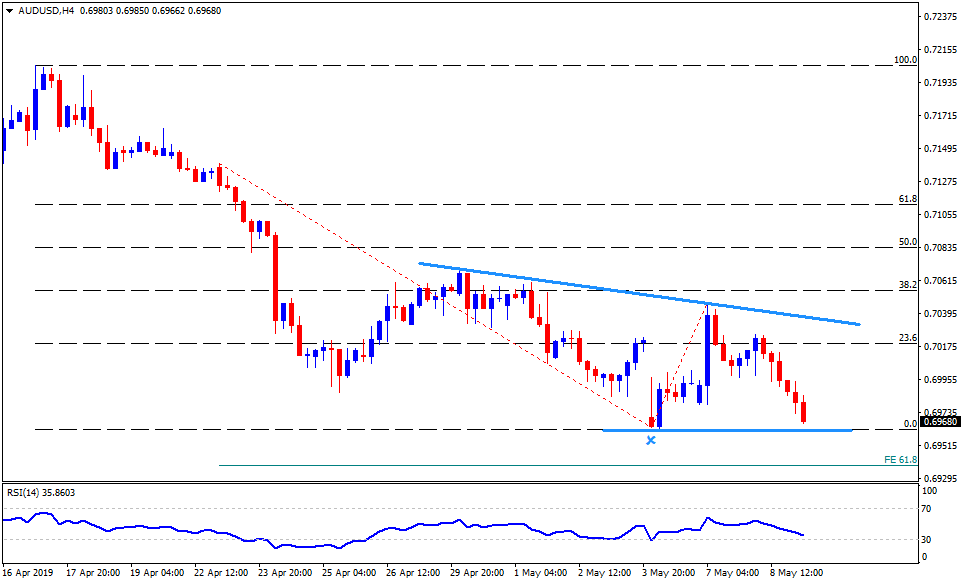This screenshot has width=964, height=584.
Task: Click the RSI 70 level marker
Action: click(929, 510)
